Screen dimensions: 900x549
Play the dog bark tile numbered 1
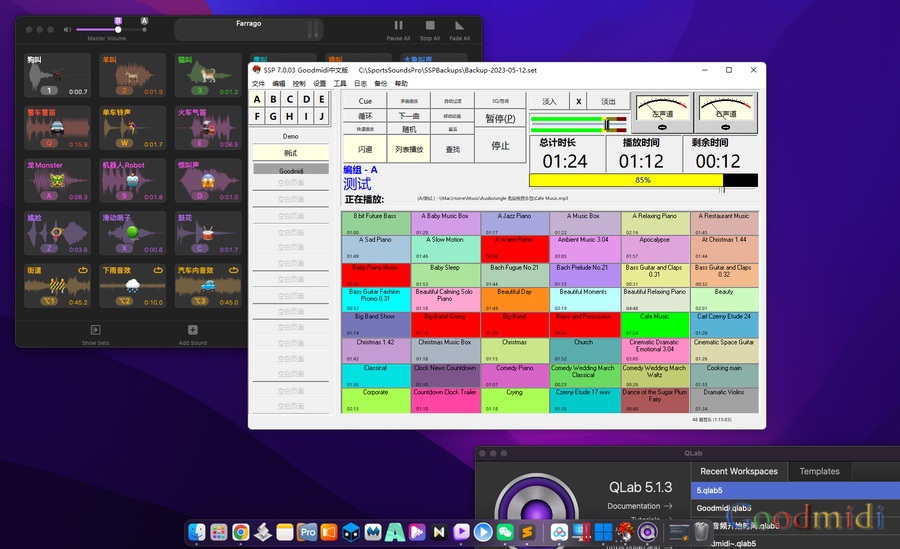pyautogui.click(x=57, y=75)
